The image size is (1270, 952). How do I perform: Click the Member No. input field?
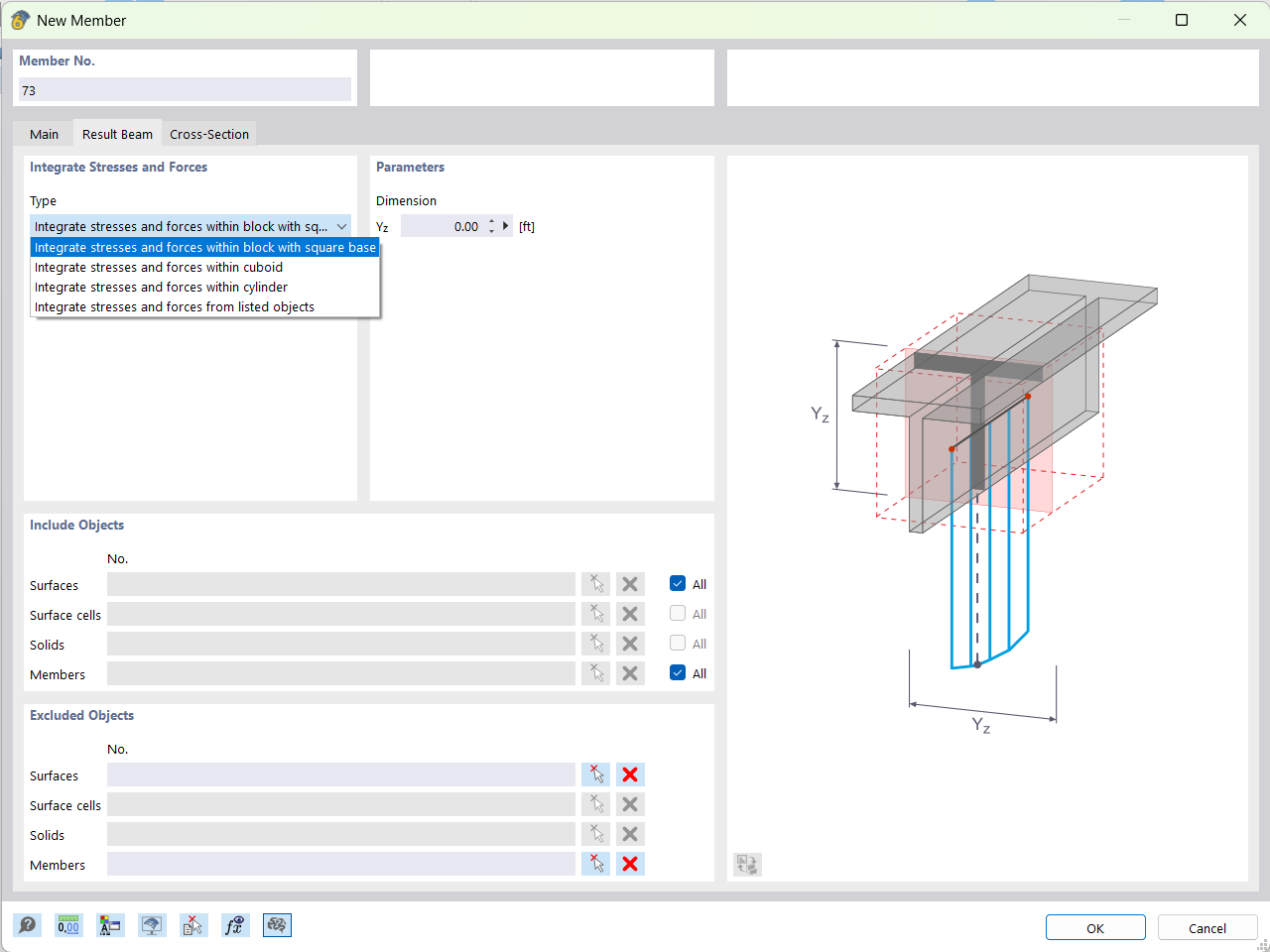tap(185, 89)
